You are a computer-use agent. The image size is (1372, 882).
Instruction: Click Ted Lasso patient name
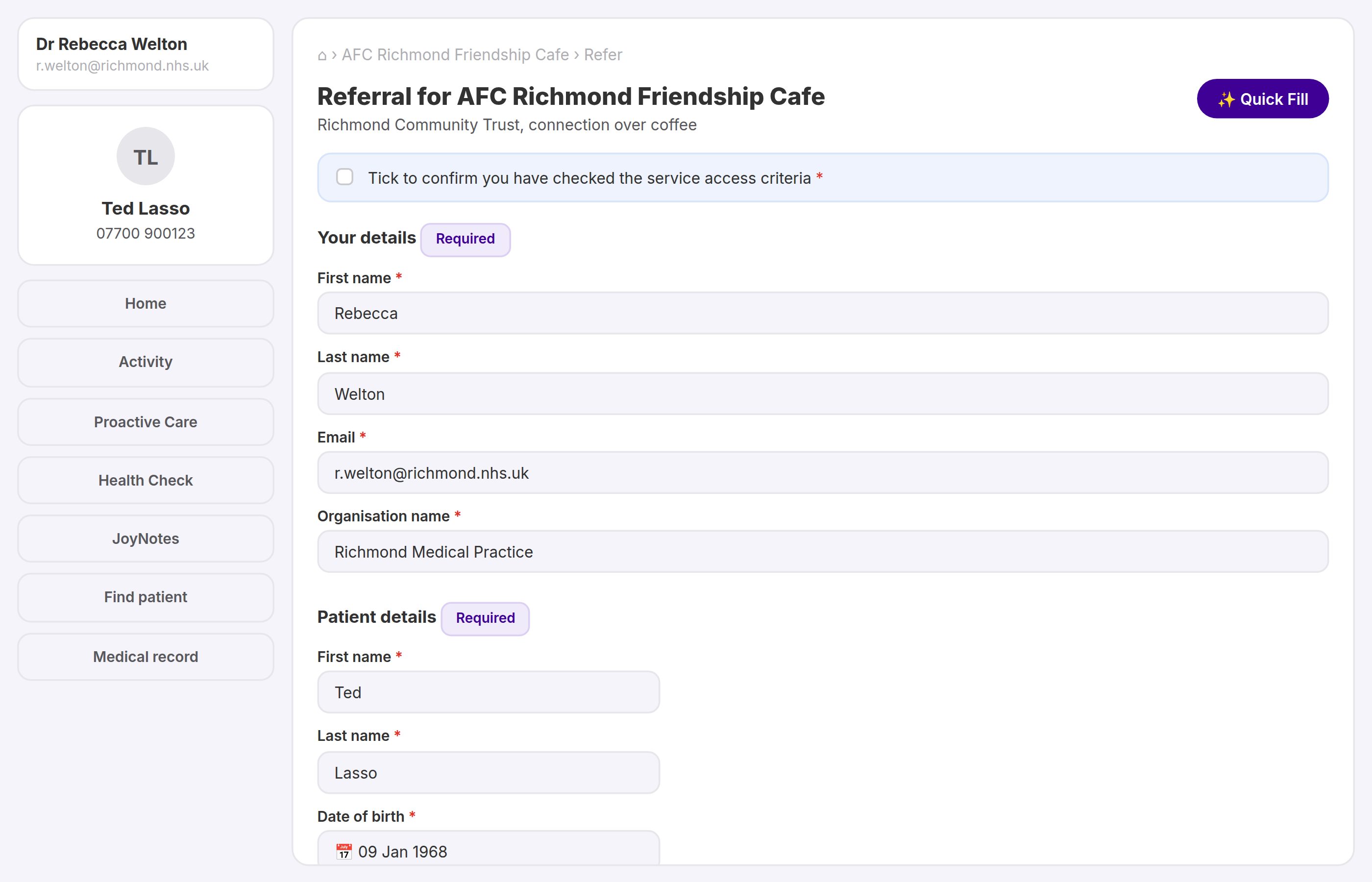pos(146,208)
